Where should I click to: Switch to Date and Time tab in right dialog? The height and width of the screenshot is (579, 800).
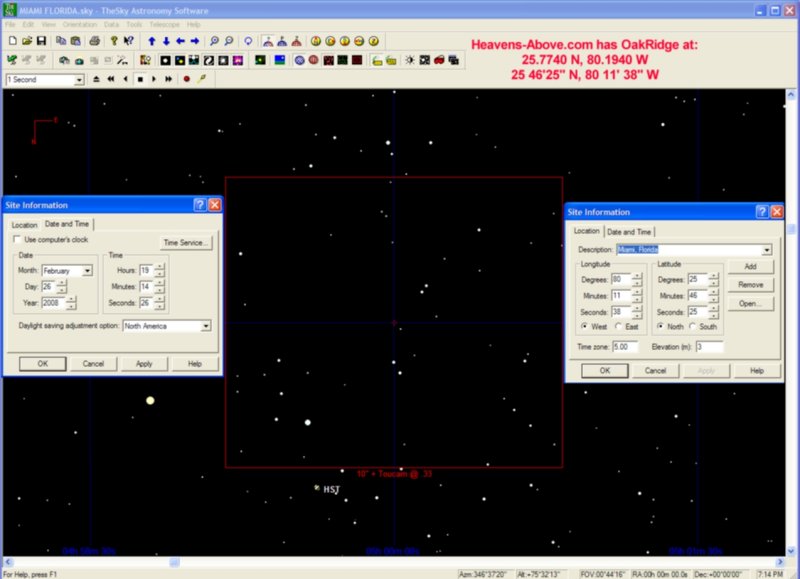(x=629, y=232)
